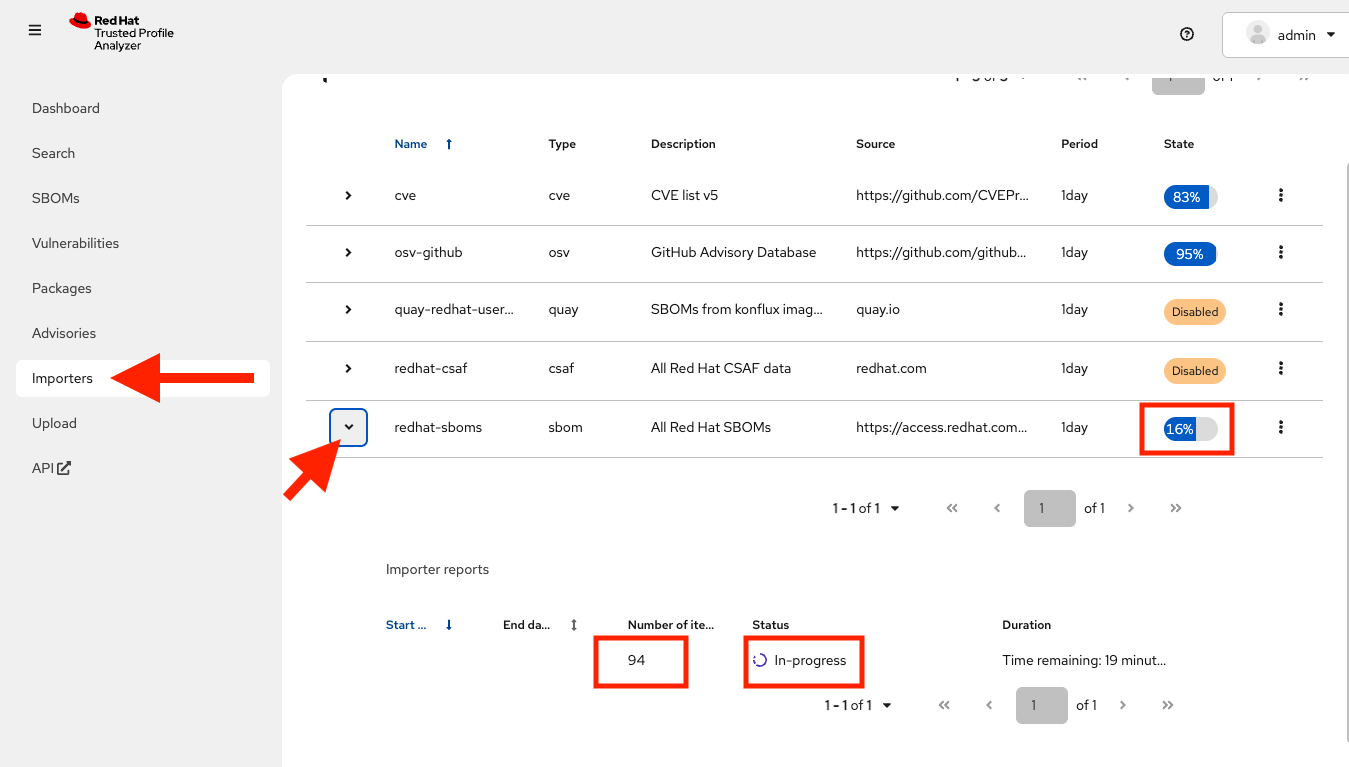Viewport: 1349px width, 767px height.
Task: Switch to the Advisories section
Action: 64,332
